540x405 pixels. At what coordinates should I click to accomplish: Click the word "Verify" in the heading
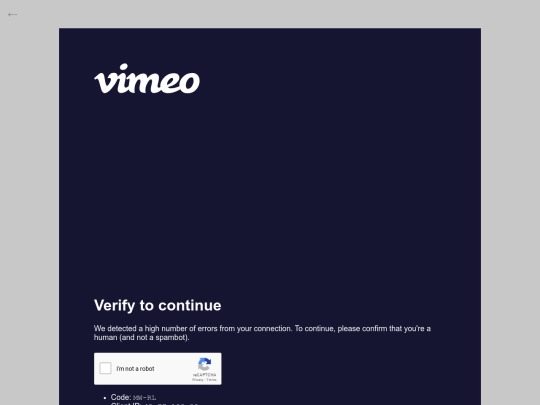tap(114, 306)
